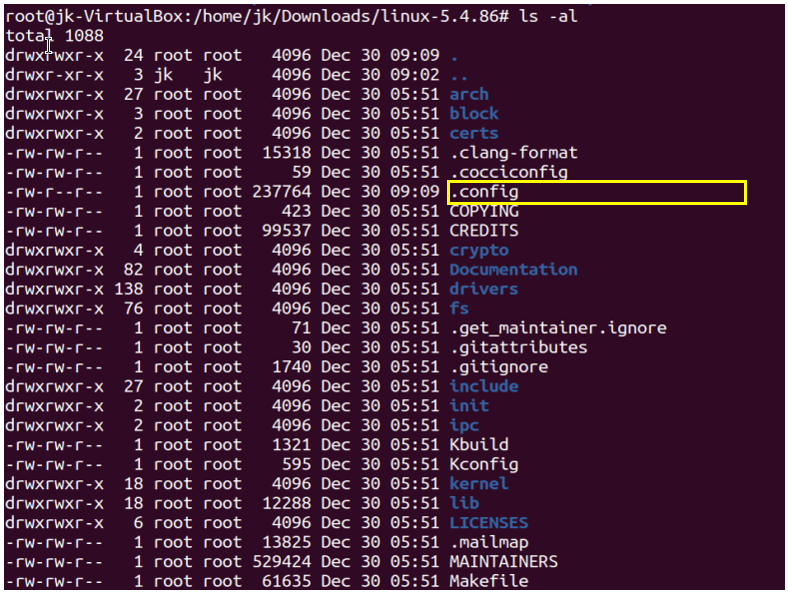Image resolution: width=788 pixels, height=593 pixels.
Task: Click the Documentation directory name
Action: pyautogui.click(x=514, y=270)
